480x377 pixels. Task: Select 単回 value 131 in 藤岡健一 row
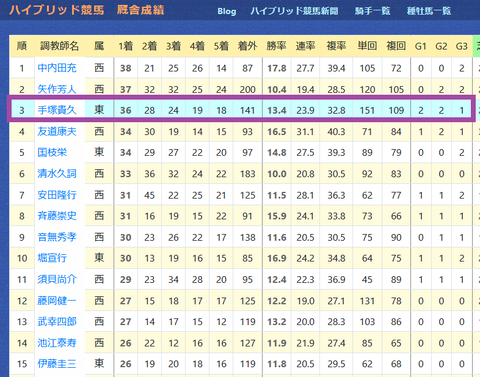coord(367,301)
